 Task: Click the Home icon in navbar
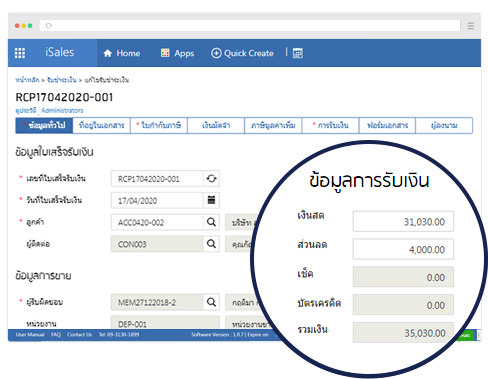click(x=108, y=53)
